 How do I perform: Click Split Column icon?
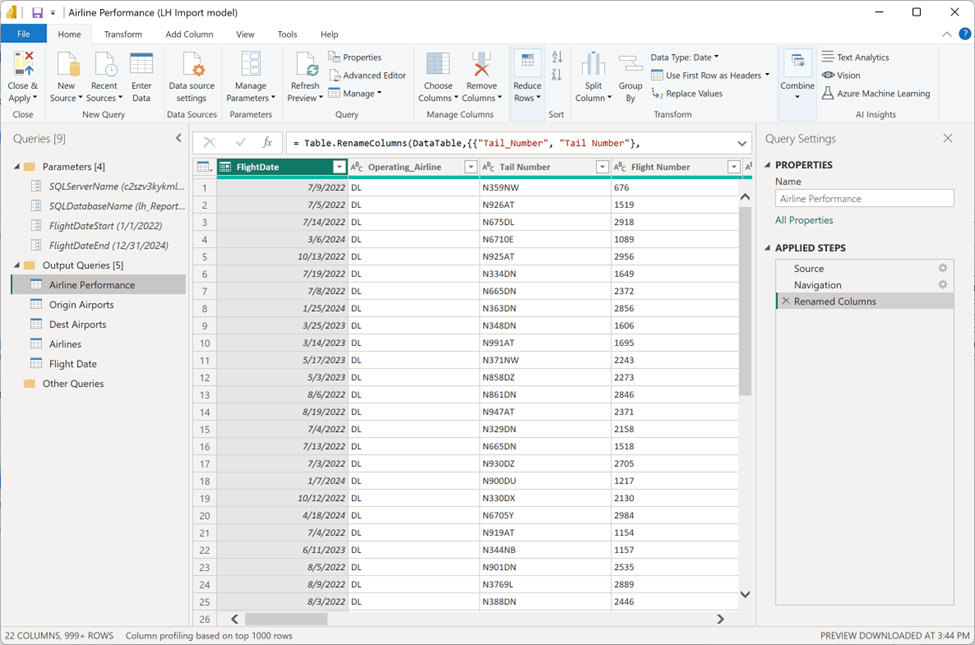click(593, 64)
